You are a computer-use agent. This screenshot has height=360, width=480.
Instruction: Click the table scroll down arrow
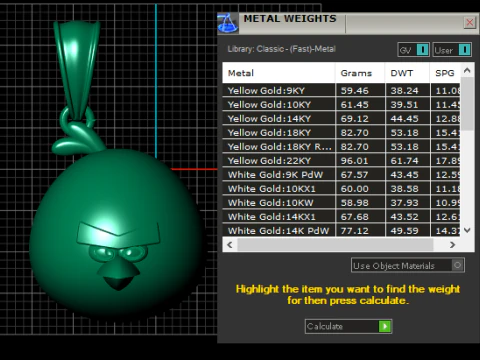[x=467, y=230]
